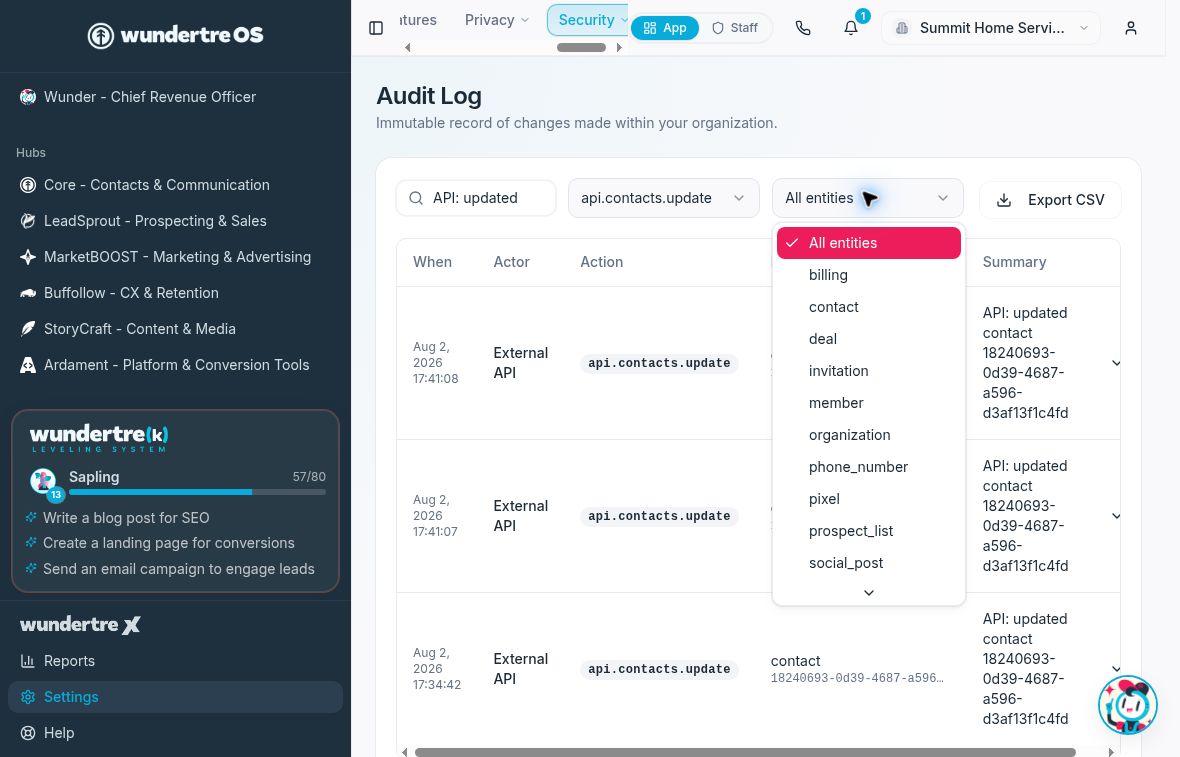This screenshot has height=757, width=1180.
Task: Click the wundertre OS logo
Action: pyautogui.click(x=175, y=35)
